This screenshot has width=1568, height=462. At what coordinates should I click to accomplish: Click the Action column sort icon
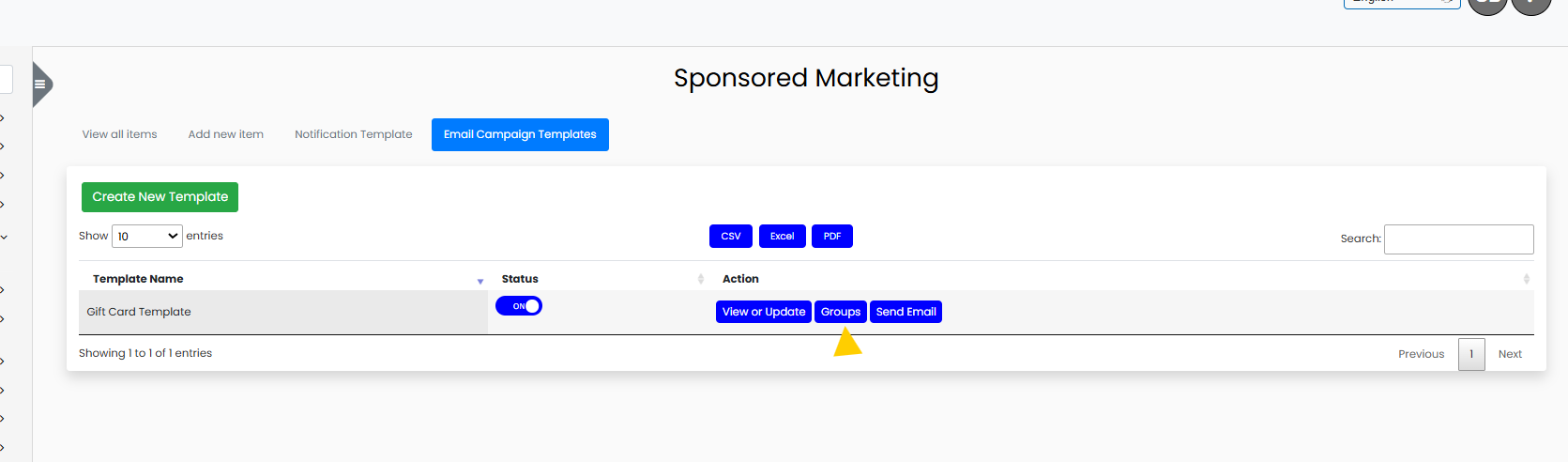pos(1526,279)
